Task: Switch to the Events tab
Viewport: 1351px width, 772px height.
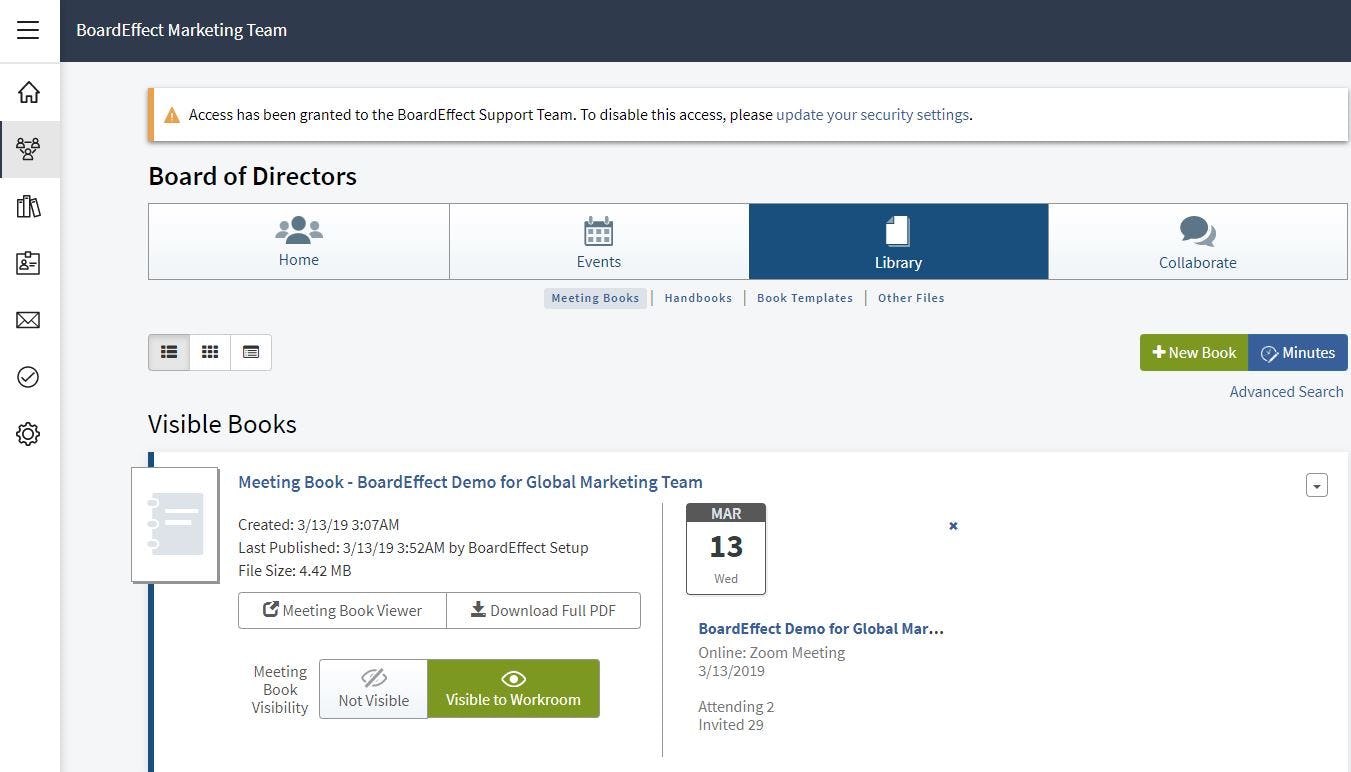Action: pyautogui.click(x=598, y=241)
